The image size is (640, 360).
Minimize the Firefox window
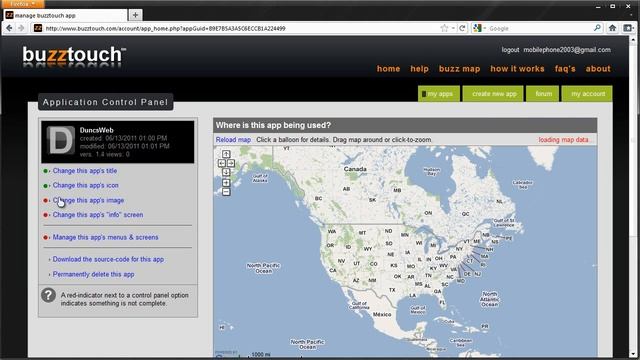coord(598,6)
